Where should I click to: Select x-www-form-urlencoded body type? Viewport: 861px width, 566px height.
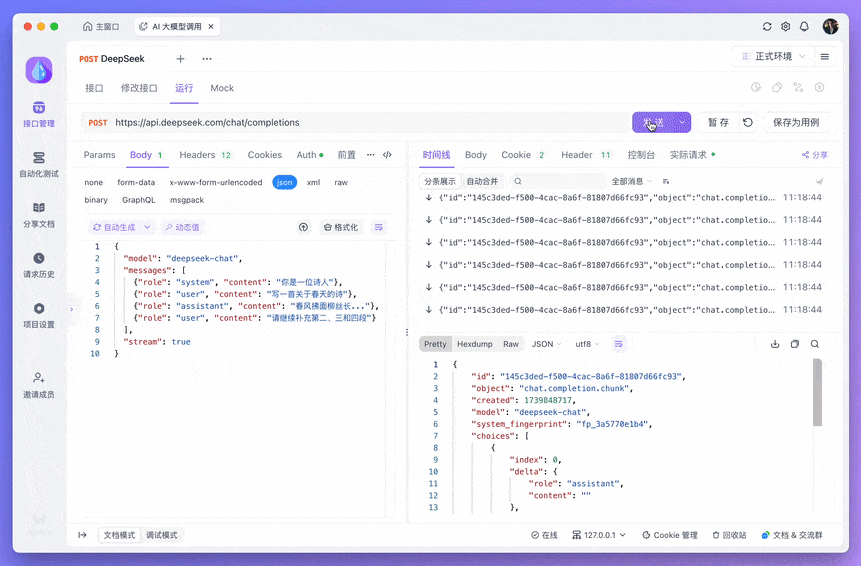216,182
